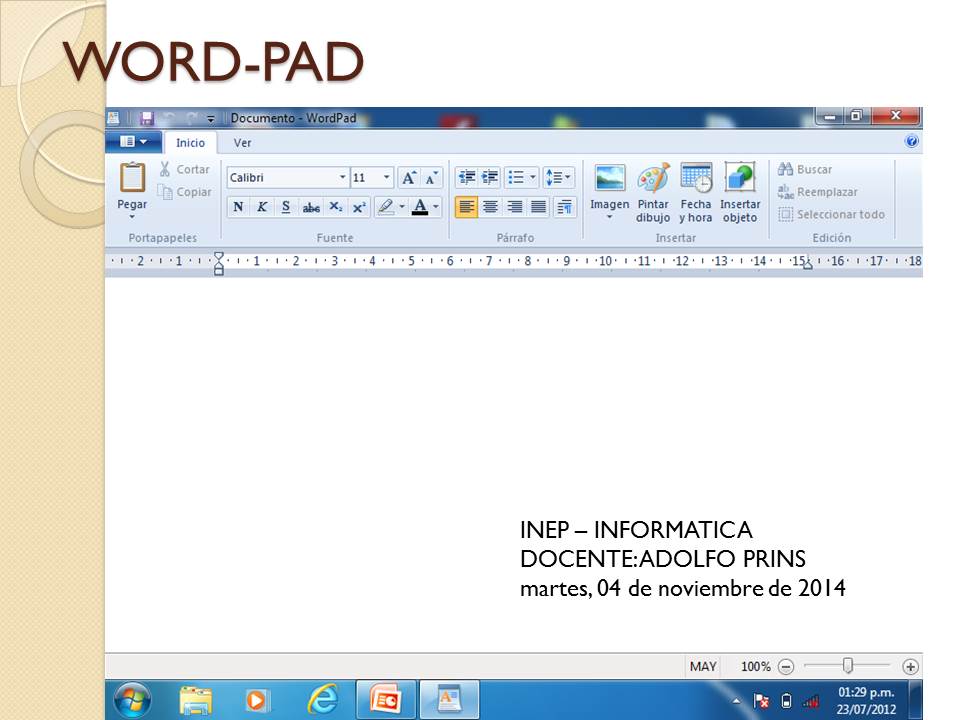Open the WordPad application menu button
Image resolution: width=960 pixels, height=720 pixels.
pyautogui.click(x=133, y=142)
